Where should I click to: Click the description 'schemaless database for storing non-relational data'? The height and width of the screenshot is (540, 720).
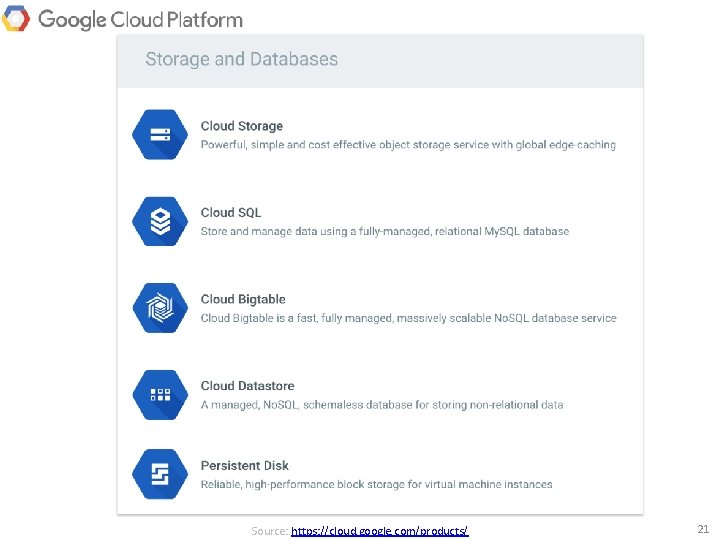(x=382, y=405)
